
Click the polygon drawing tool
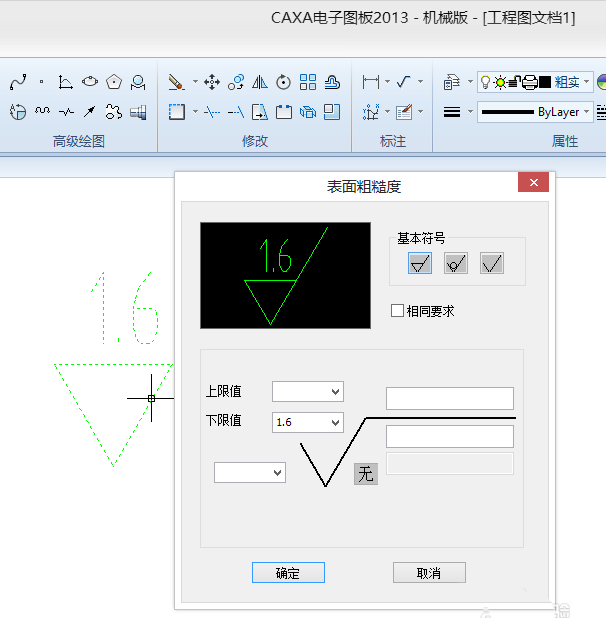114,82
